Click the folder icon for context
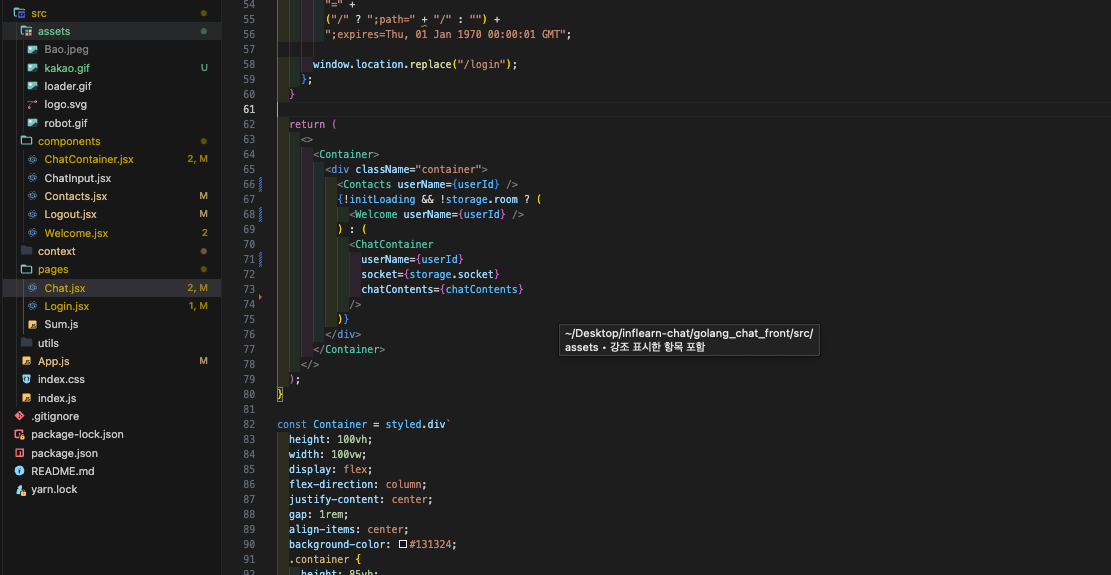Viewport: 1111px width, 575px height. click(x=26, y=251)
